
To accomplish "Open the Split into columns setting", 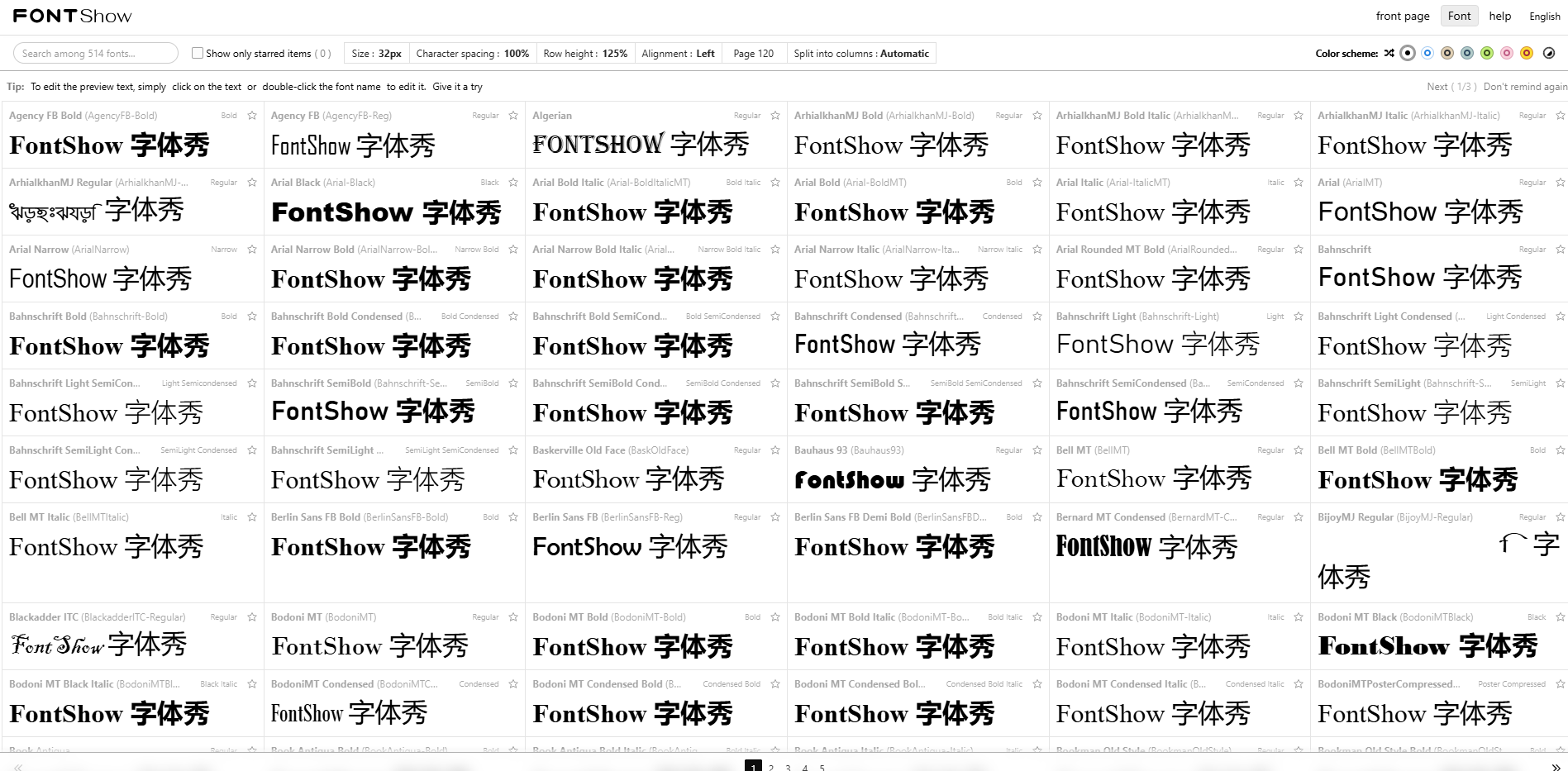I will click(861, 53).
